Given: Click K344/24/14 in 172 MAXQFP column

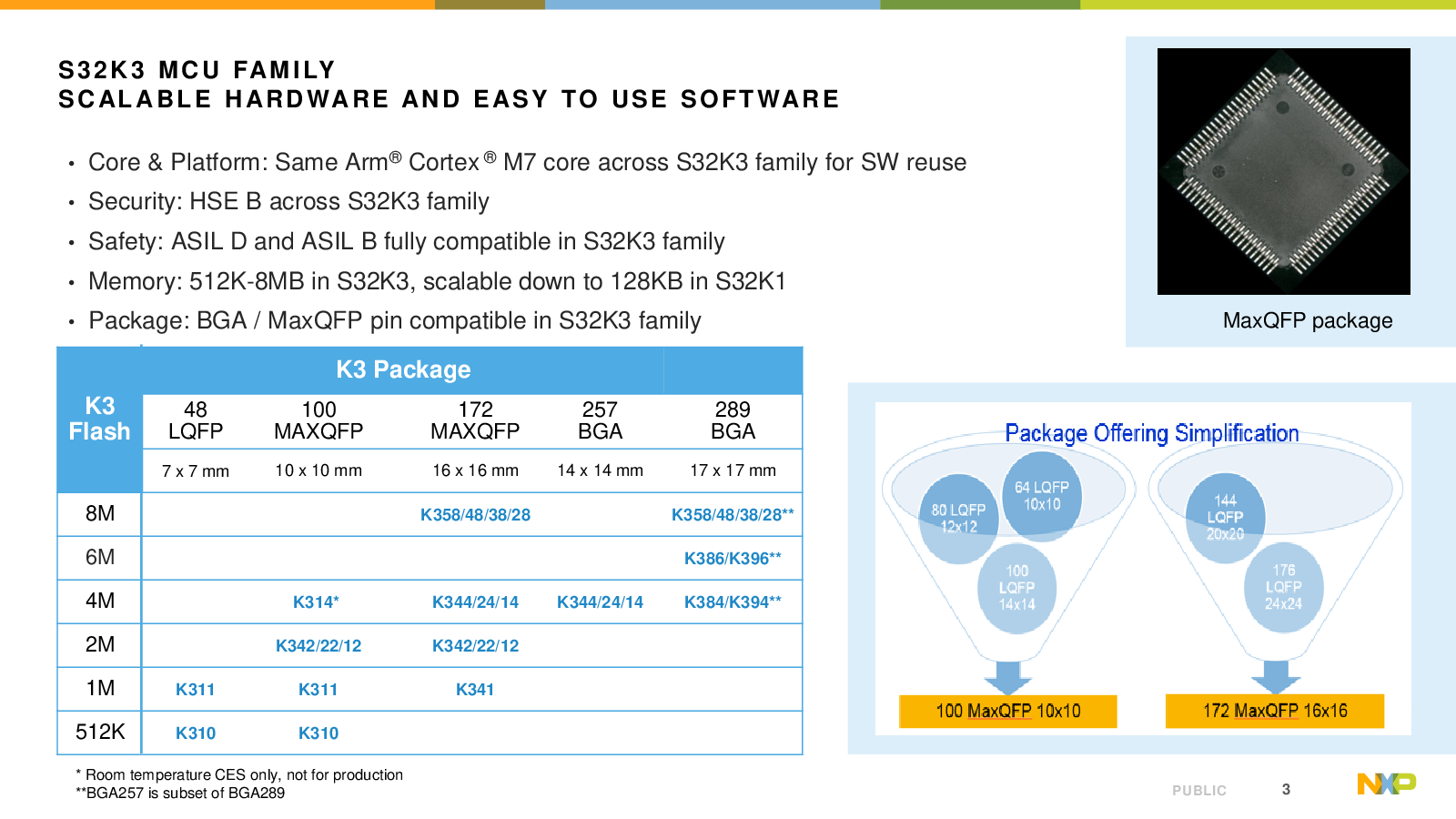Looking at the screenshot, I should 475,602.
